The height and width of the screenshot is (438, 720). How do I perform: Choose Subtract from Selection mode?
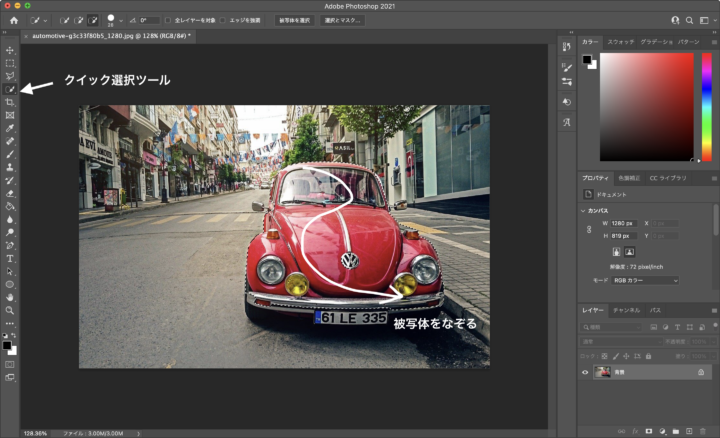pyautogui.click(x=93, y=20)
